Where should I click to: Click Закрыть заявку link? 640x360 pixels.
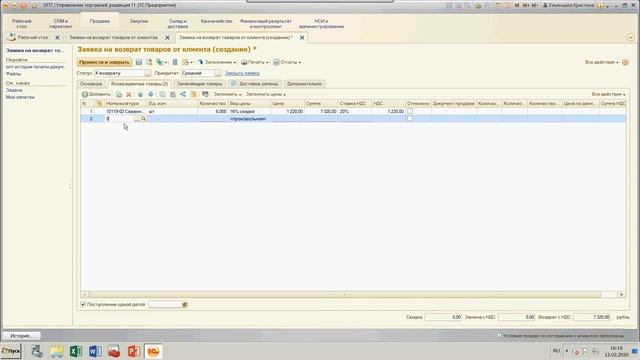242,73
